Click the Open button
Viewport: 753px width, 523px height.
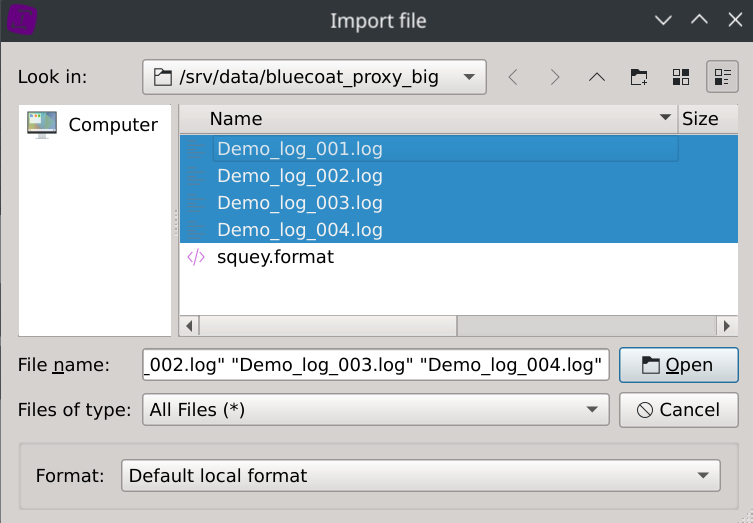(x=678, y=365)
